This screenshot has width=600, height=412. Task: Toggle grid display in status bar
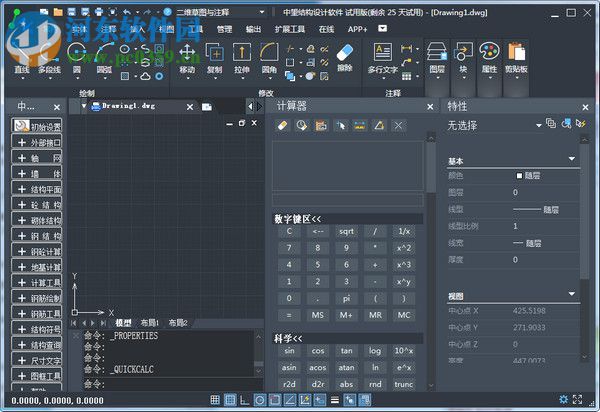point(230,400)
